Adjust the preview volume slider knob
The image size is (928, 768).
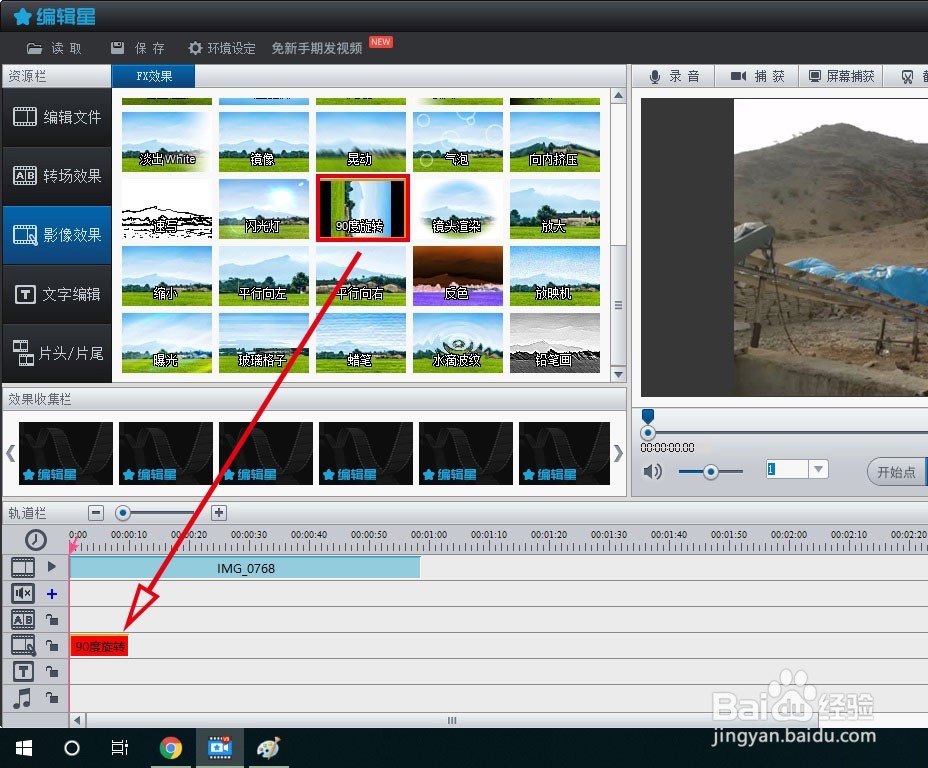point(711,472)
